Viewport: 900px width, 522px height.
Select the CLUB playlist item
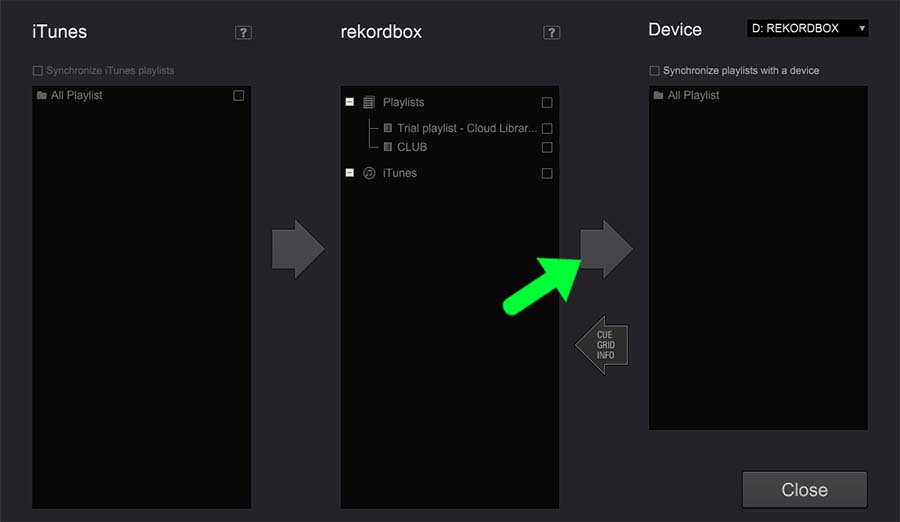[412, 147]
